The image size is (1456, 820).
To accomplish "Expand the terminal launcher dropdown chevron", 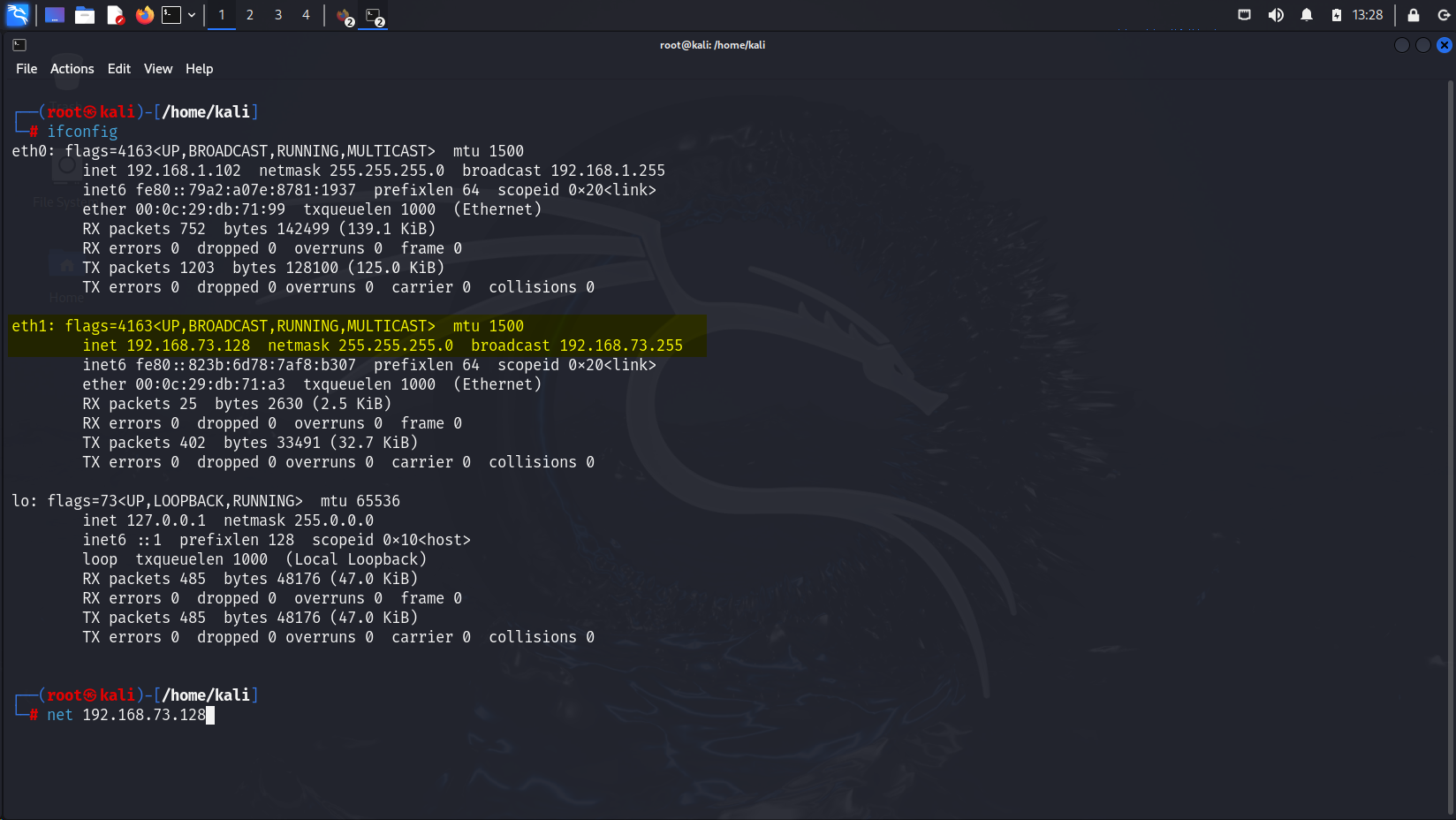I will [192, 14].
